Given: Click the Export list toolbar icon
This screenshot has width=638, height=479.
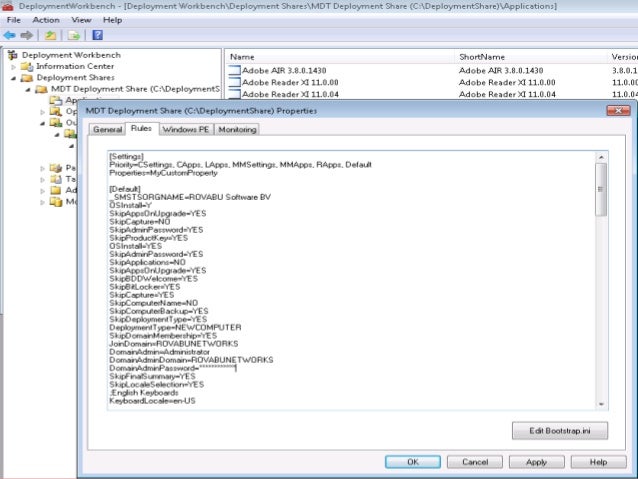Looking at the screenshot, I should pyautogui.click(x=74, y=35).
